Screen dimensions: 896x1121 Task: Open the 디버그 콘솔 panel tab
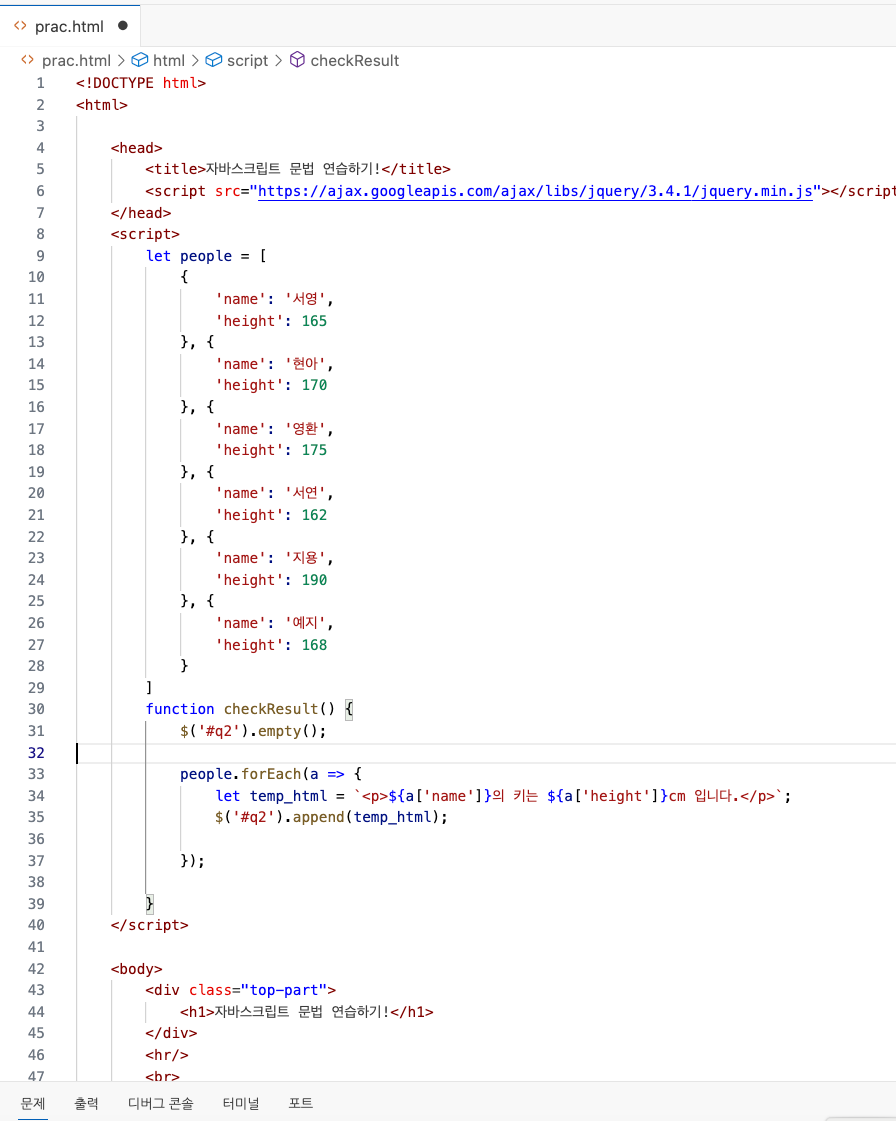click(x=160, y=1103)
